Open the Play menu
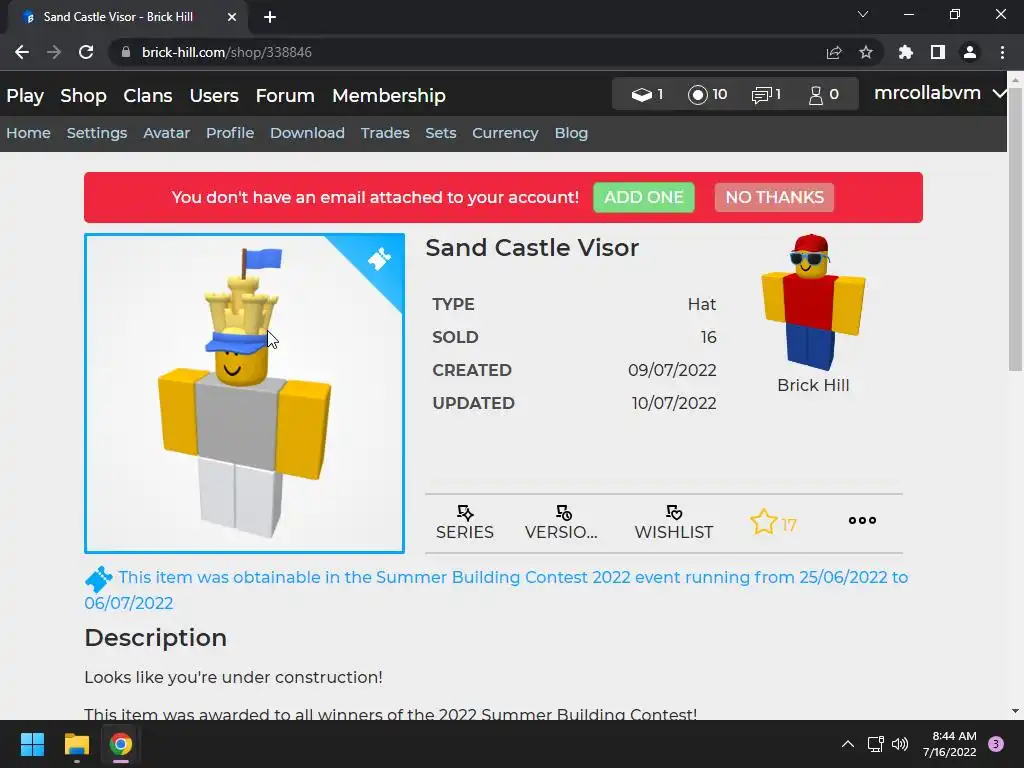The height and width of the screenshot is (768, 1024). 25,96
